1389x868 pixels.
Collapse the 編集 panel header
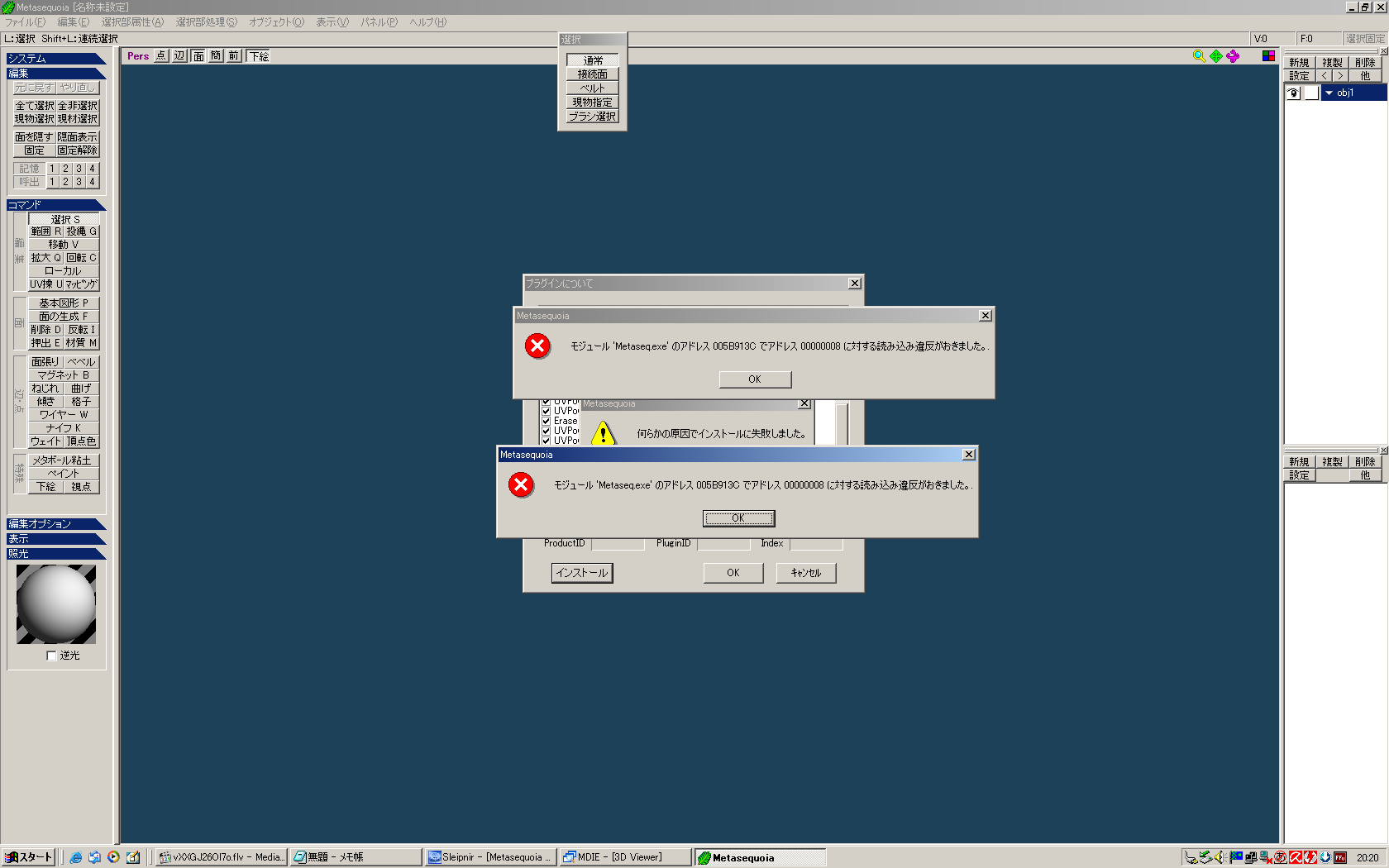pyautogui.click(x=56, y=74)
